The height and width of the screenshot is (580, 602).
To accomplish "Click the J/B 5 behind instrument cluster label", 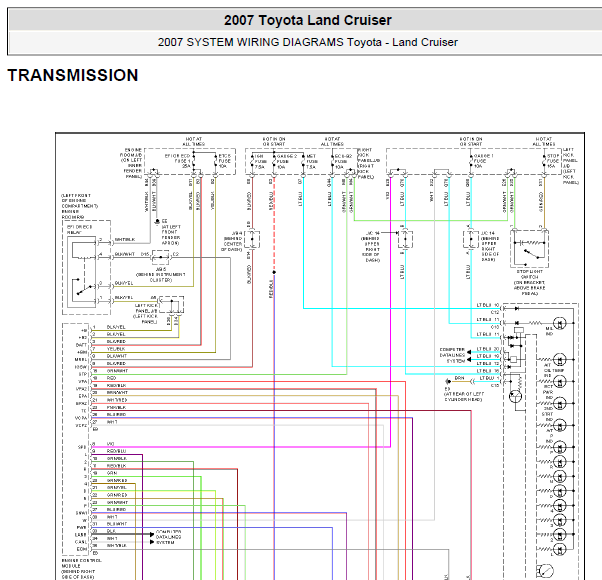I will coord(161,274).
